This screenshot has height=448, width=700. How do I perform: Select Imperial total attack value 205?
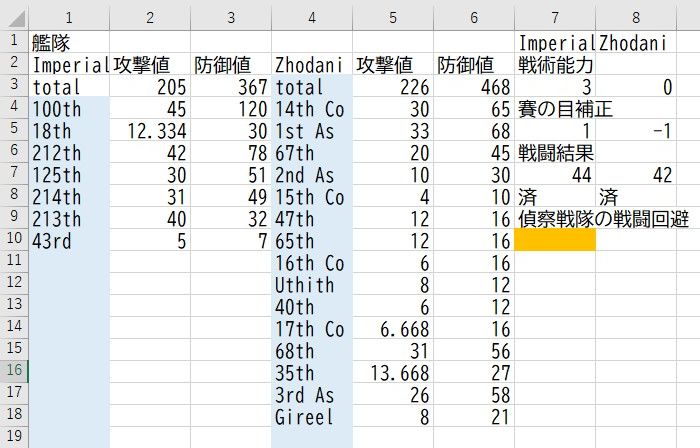click(150, 86)
